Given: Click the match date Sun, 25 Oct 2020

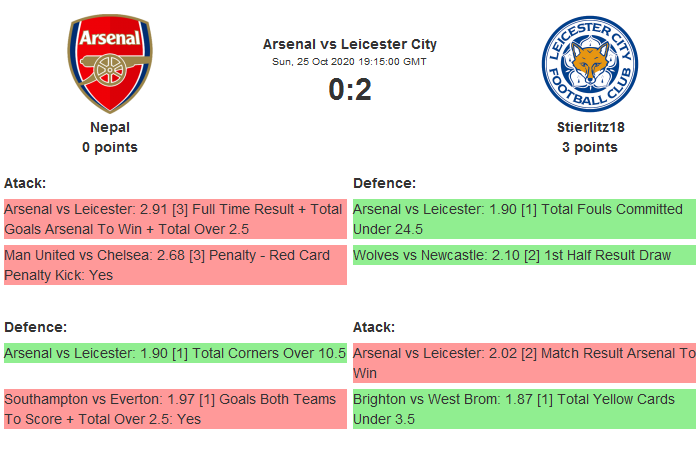Looking at the screenshot, I should (350, 62).
